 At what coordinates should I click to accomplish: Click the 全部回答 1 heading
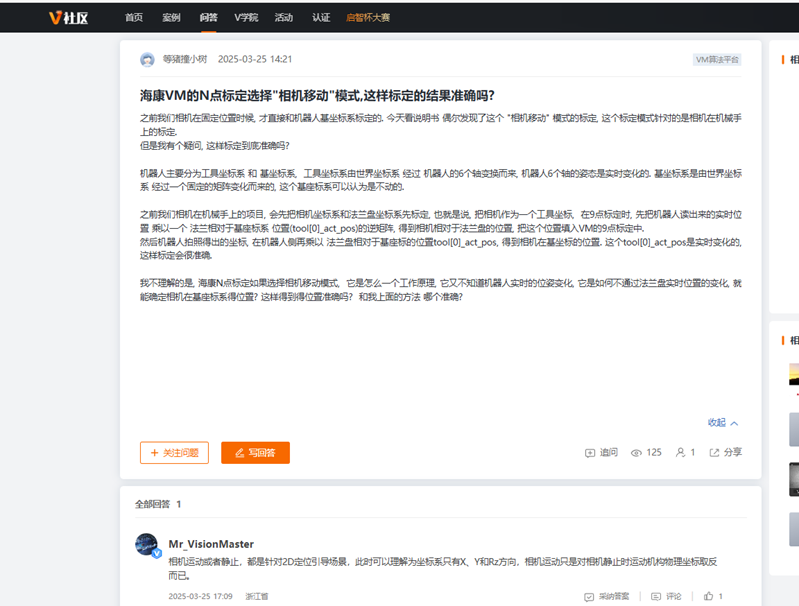158,504
